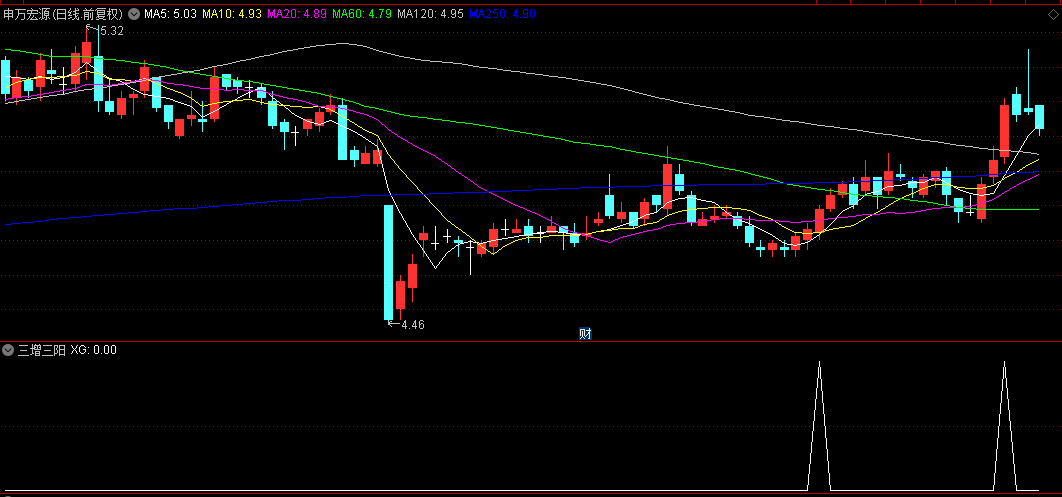Expand the 申万宏源 main chart dropdown arrow
The height and width of the screenshot is (497, 1062).
[x=133, y=14]
